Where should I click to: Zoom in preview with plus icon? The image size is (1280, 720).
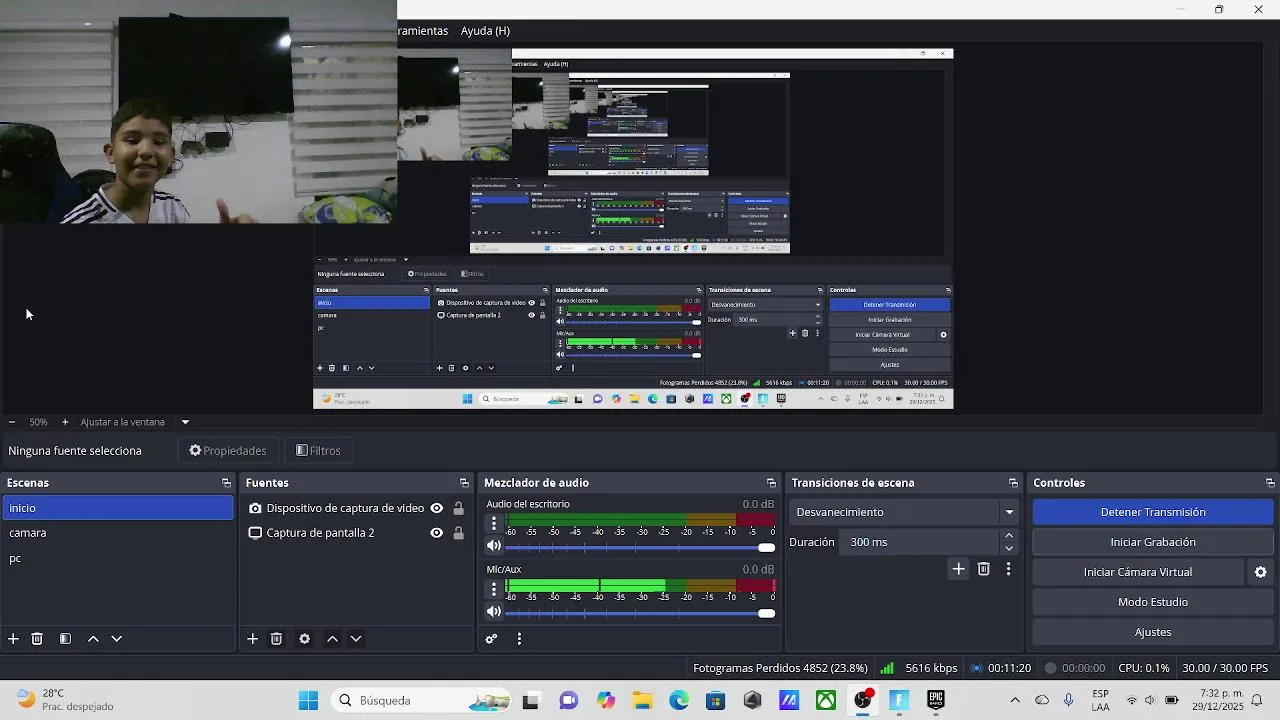coord(65,422)
